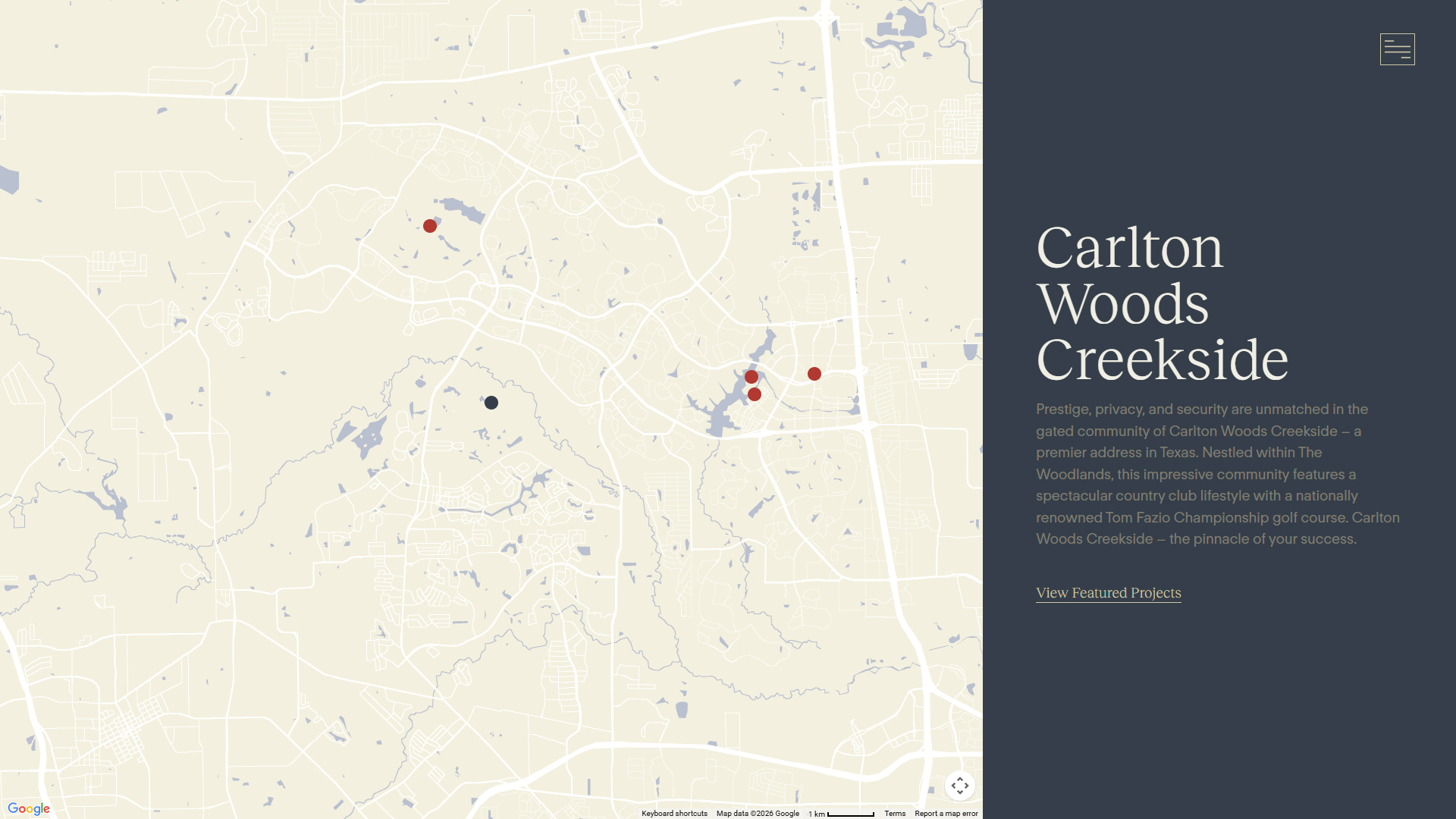Click Report a map error link
Image resolution: width=1456 pixels, height=819 pixels.
[946, 814]
